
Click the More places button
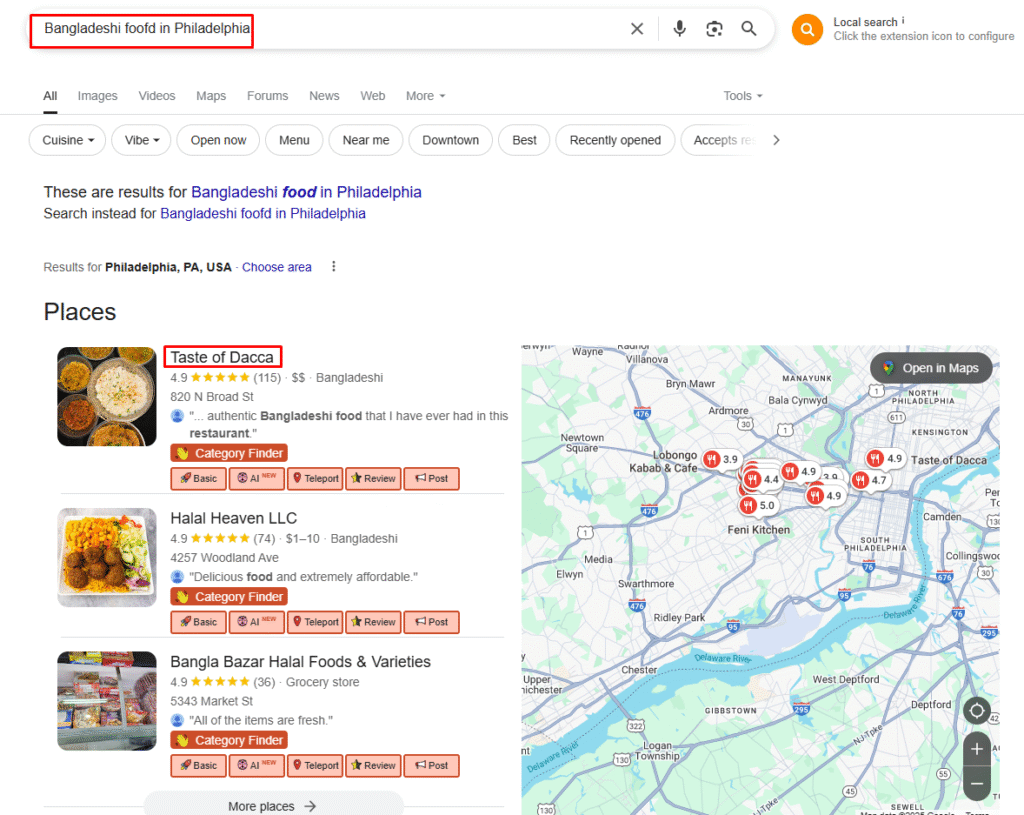(272, 806)
